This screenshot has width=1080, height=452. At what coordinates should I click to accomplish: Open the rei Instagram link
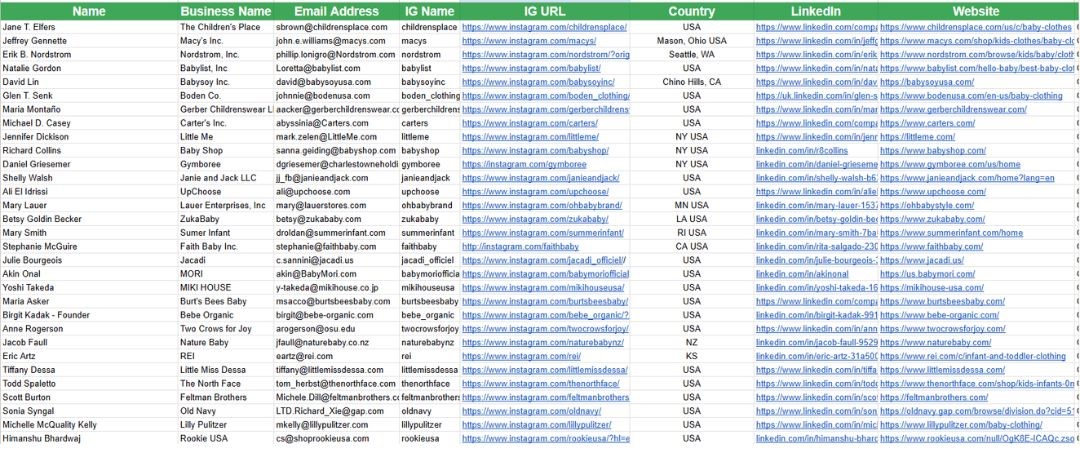click(x=521, y=356)
